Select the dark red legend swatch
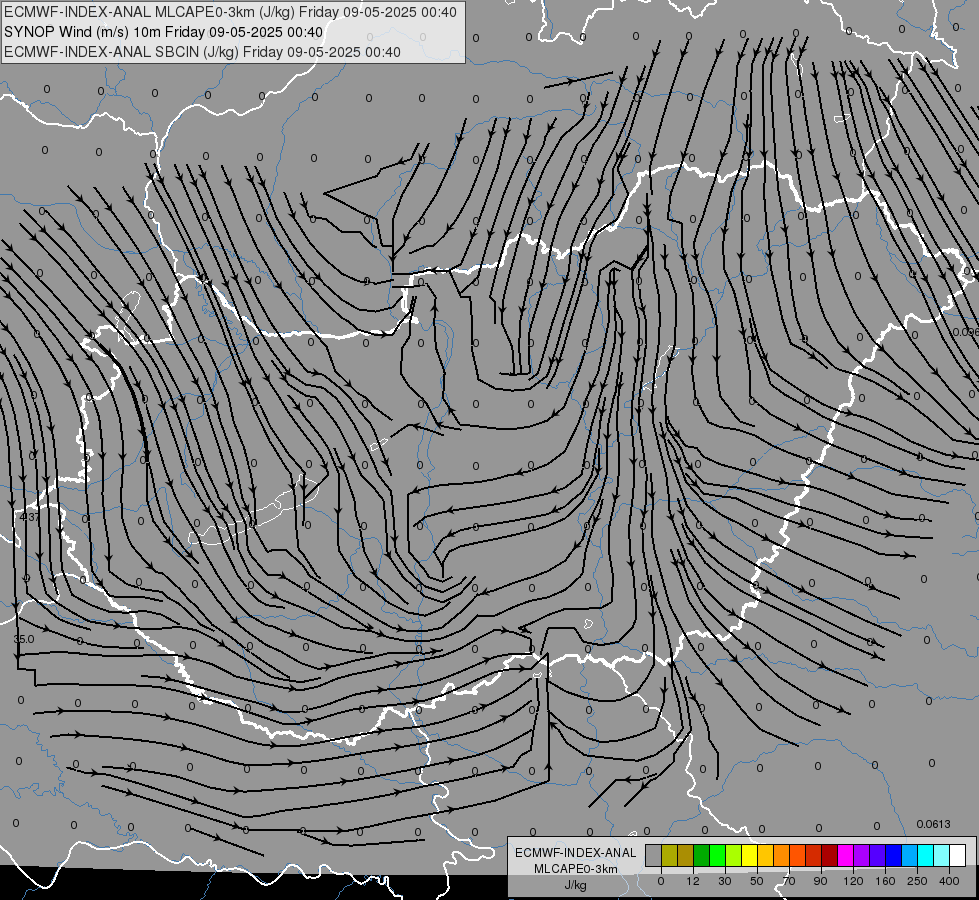This screenshot has height=900, width=979. point(829,855)
